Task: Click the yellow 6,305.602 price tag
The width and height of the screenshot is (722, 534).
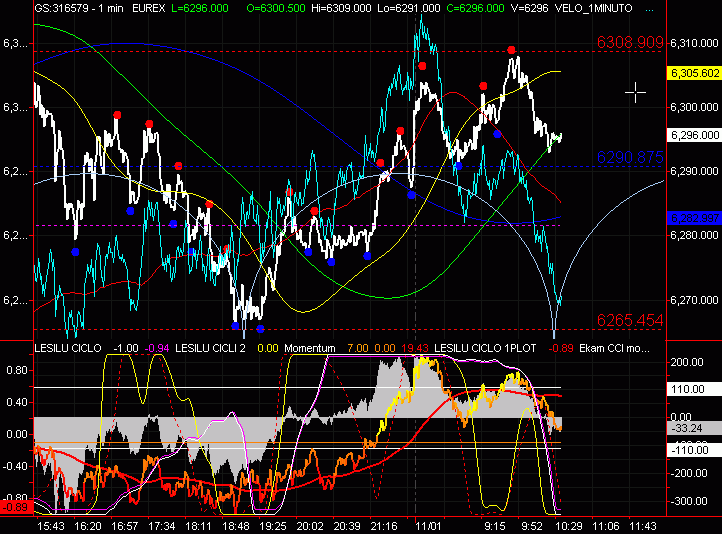Action: pos(694,73)
